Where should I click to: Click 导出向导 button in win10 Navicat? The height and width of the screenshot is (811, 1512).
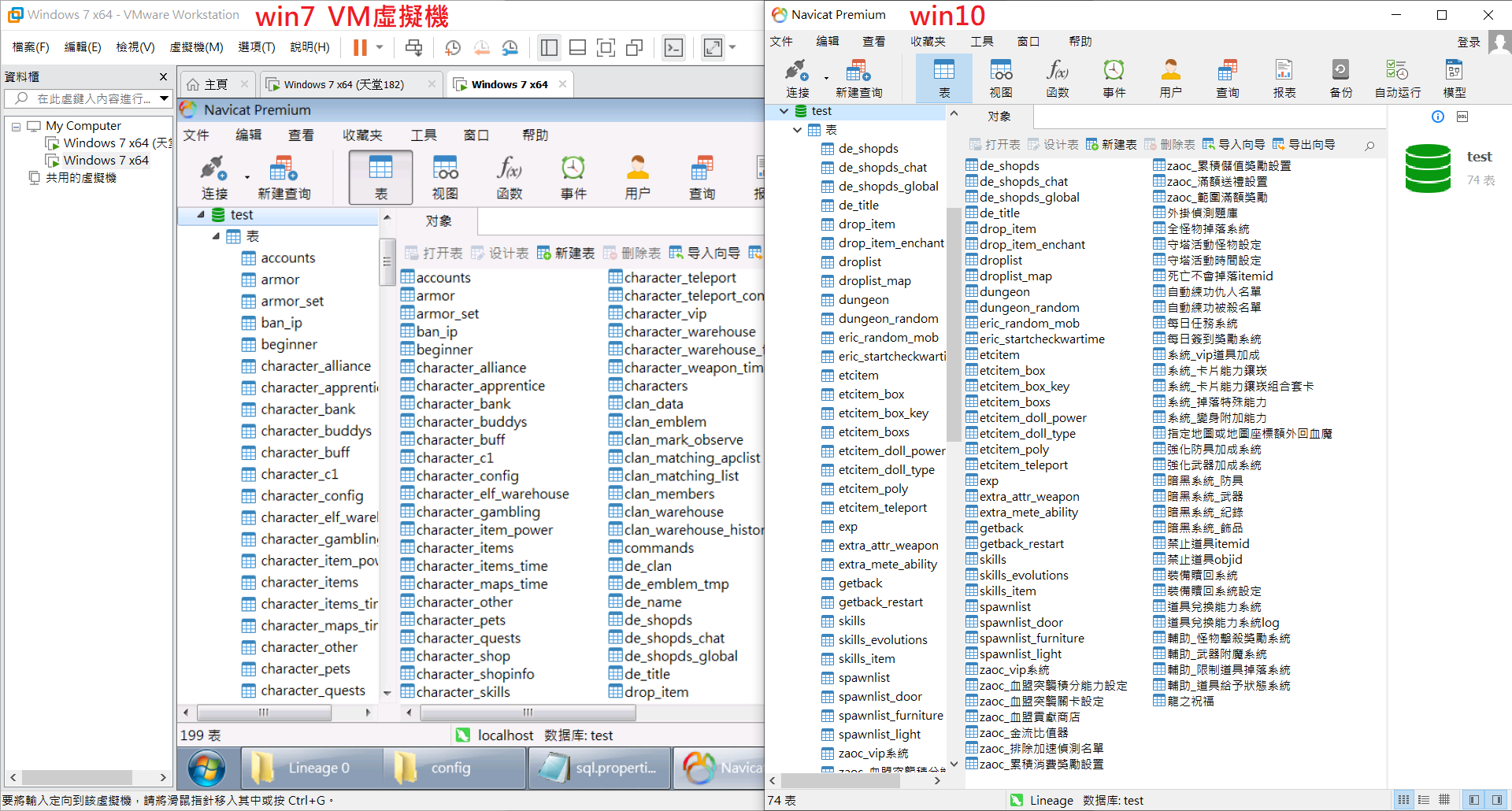coord(1304,145)
